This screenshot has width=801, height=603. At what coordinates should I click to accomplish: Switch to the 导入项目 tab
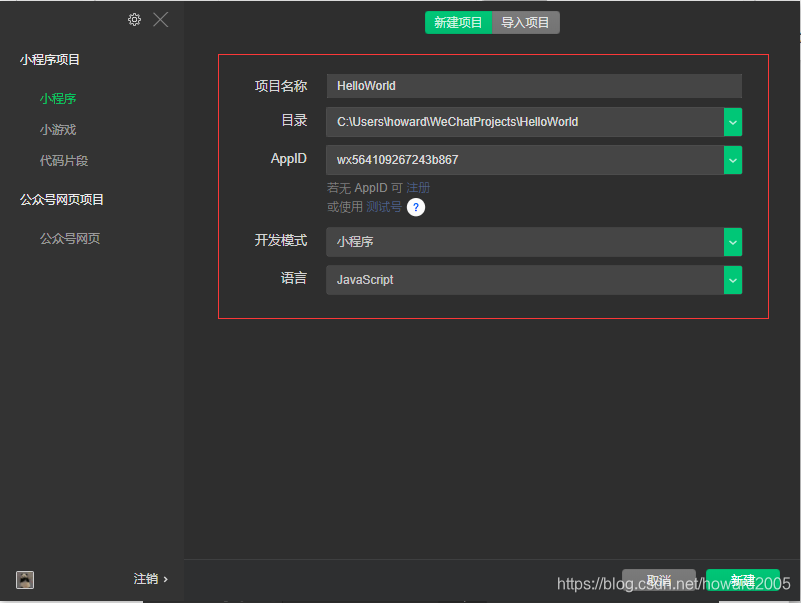coord(526,22)
